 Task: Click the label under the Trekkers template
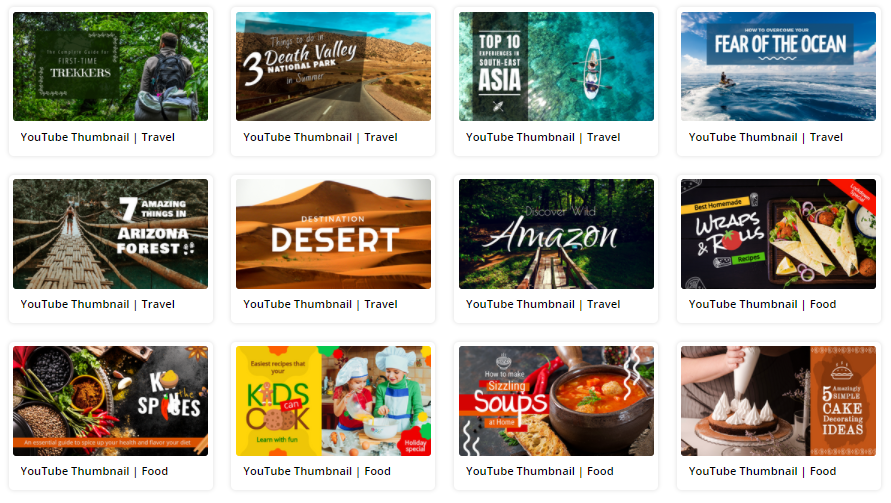click(98, 137)
